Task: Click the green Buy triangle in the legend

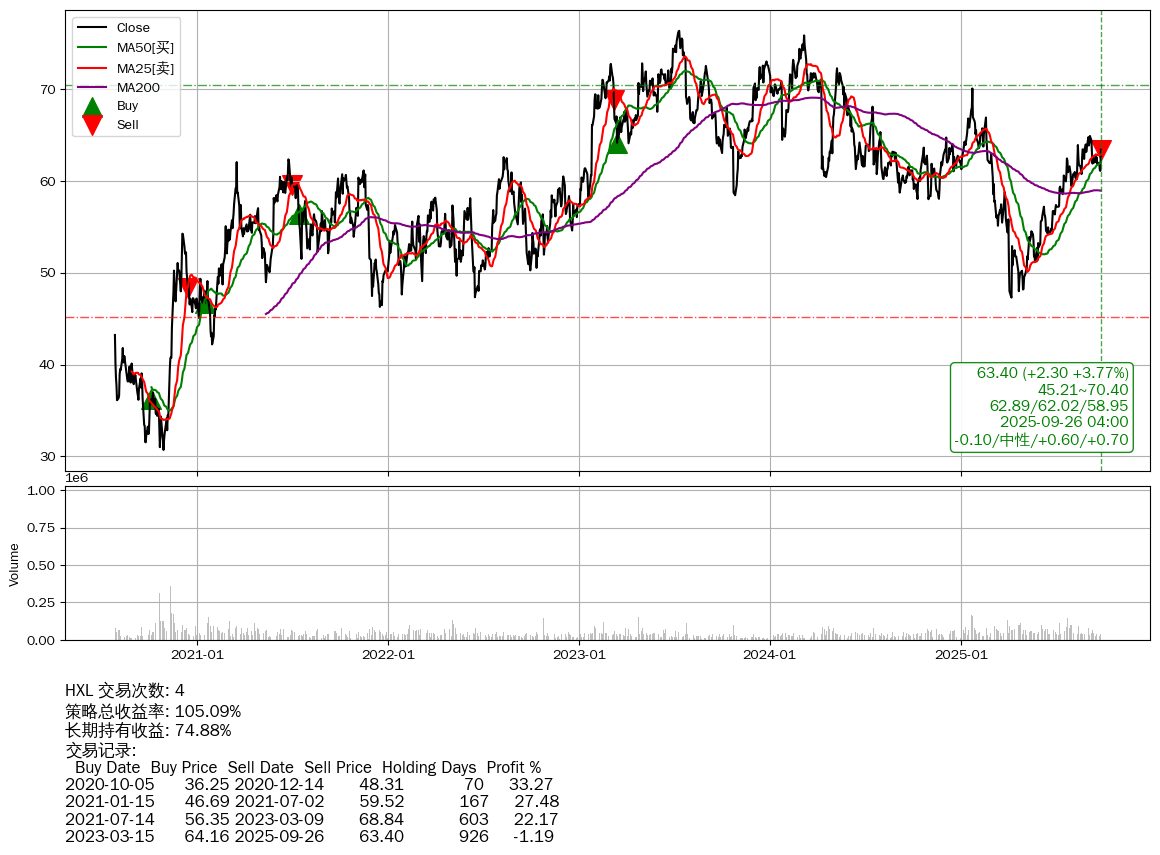Action: click(x=92, y=106)
